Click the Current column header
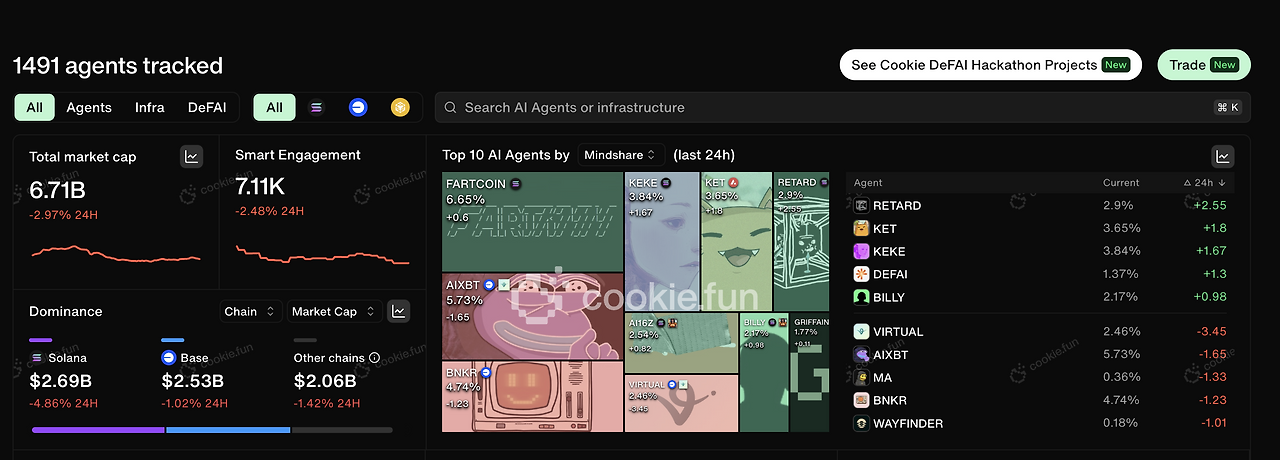This screenshot has height=460, width=1280. [x=1121, y=183]
